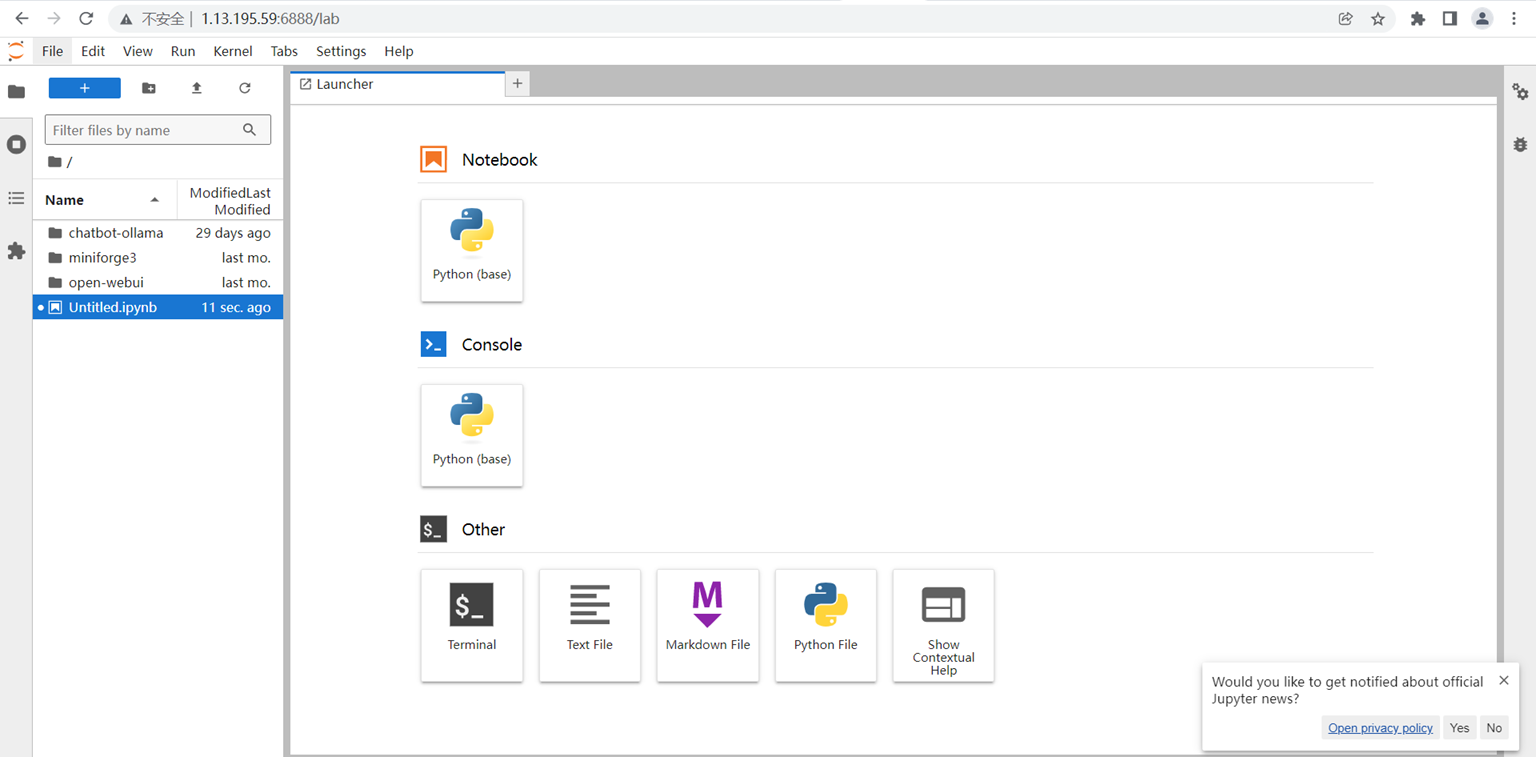Dismiss the Jupyter news notification

pos(1504,680)
